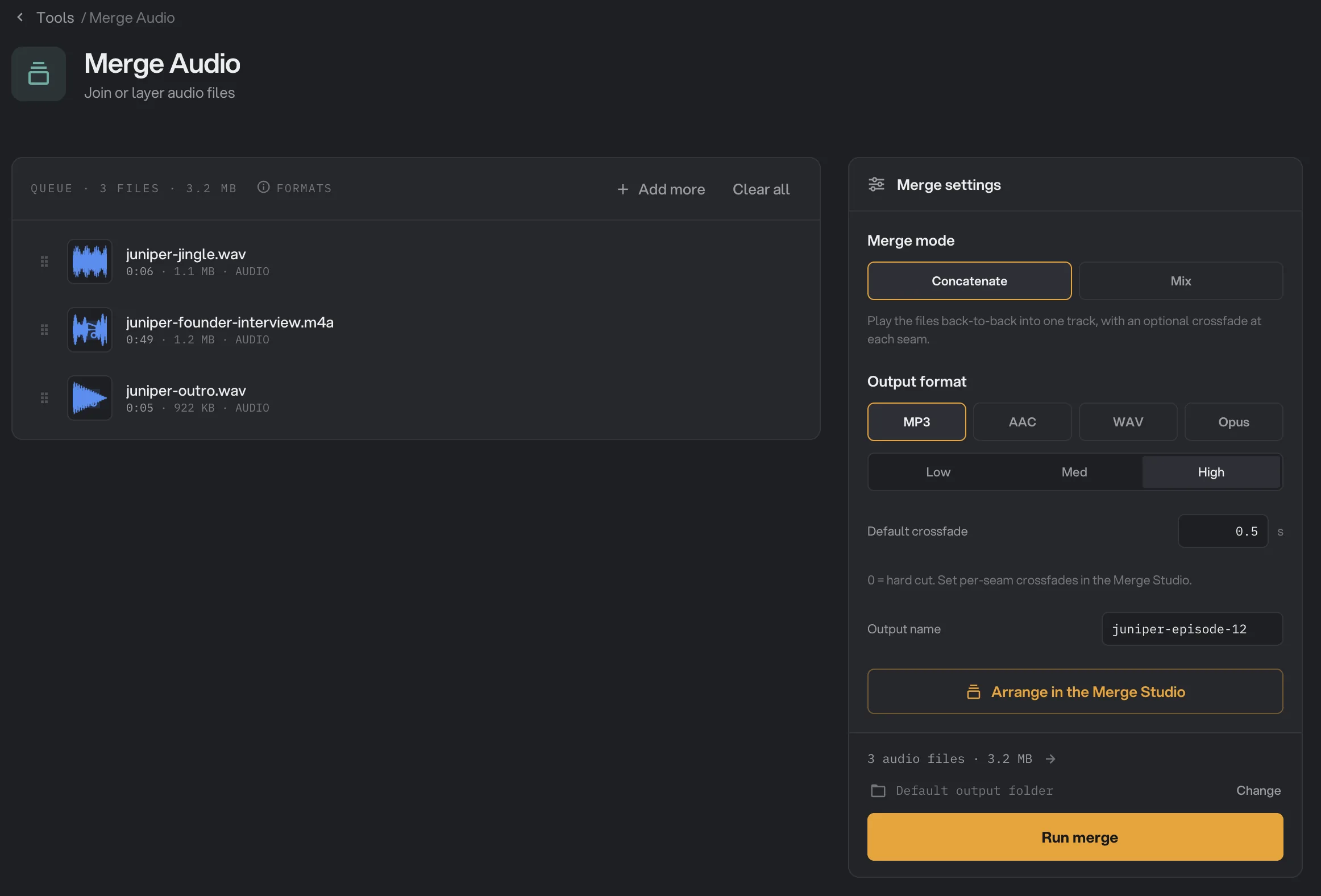This screenshot has height=896, width=1321.
Task: Open the Tools breadcrumb link
Action: (55, 18)
